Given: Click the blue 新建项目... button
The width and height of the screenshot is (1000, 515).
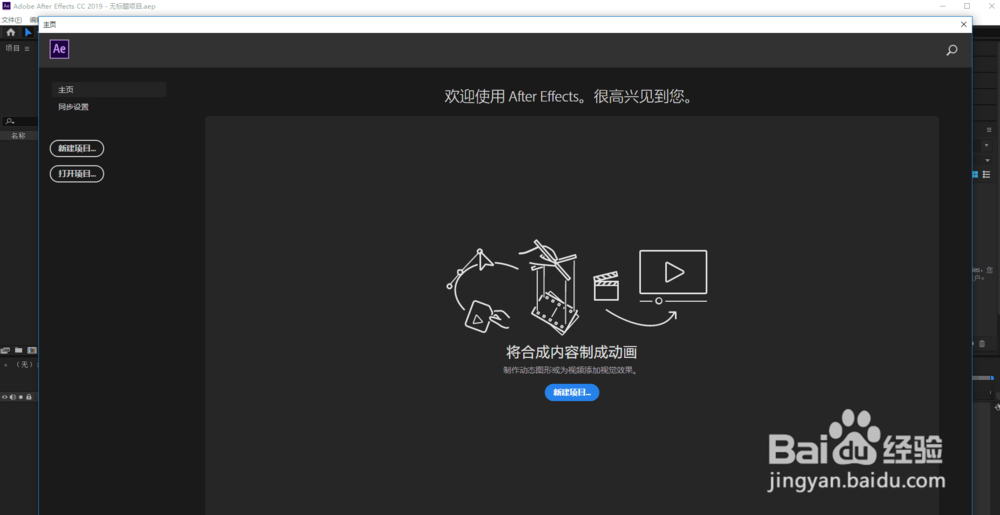Looking at the screenshot, I should 572,393.
